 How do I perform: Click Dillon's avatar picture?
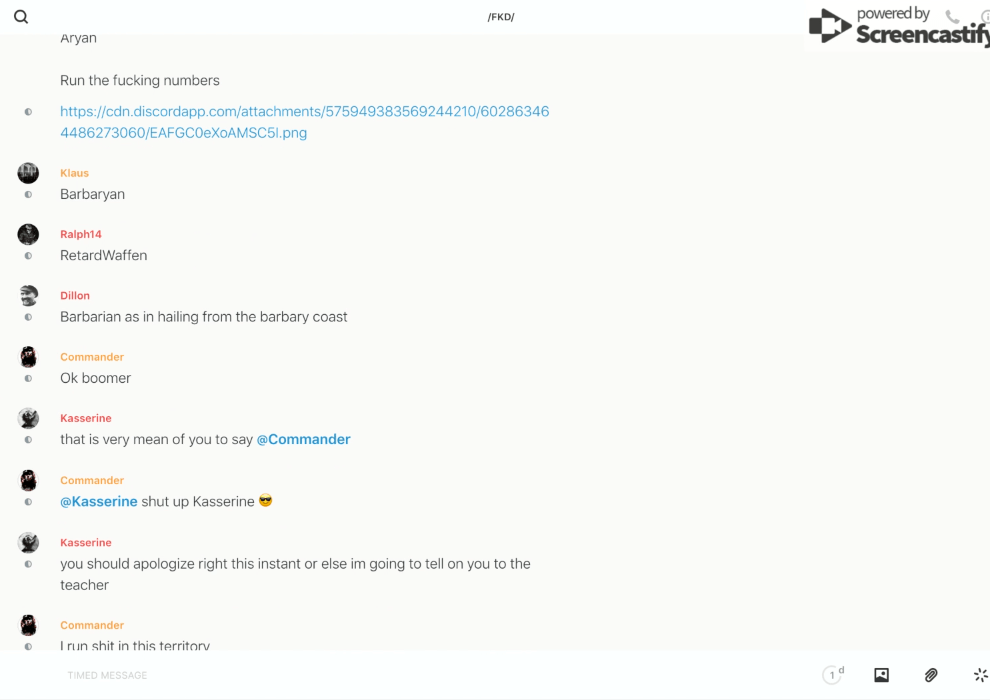[x=28, y=295]
